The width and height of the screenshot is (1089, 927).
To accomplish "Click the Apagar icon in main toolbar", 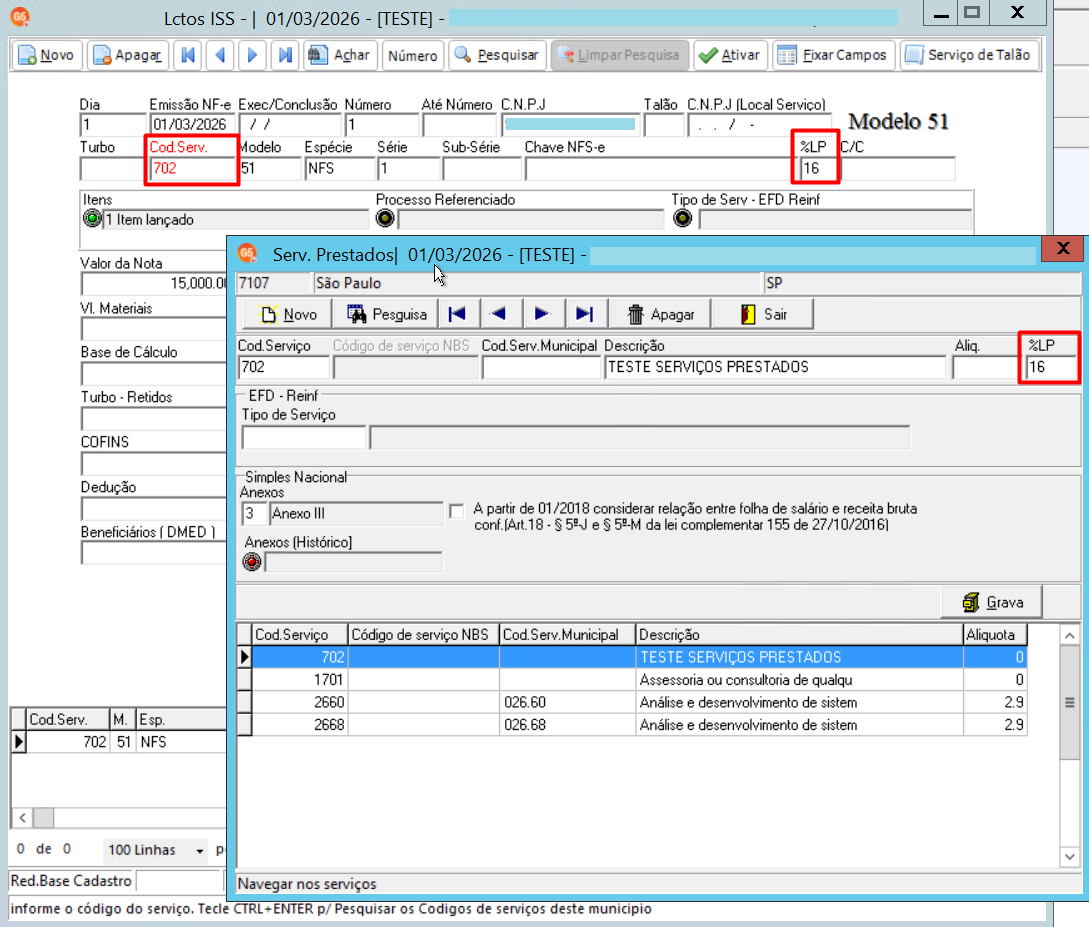I will point(128,55).
